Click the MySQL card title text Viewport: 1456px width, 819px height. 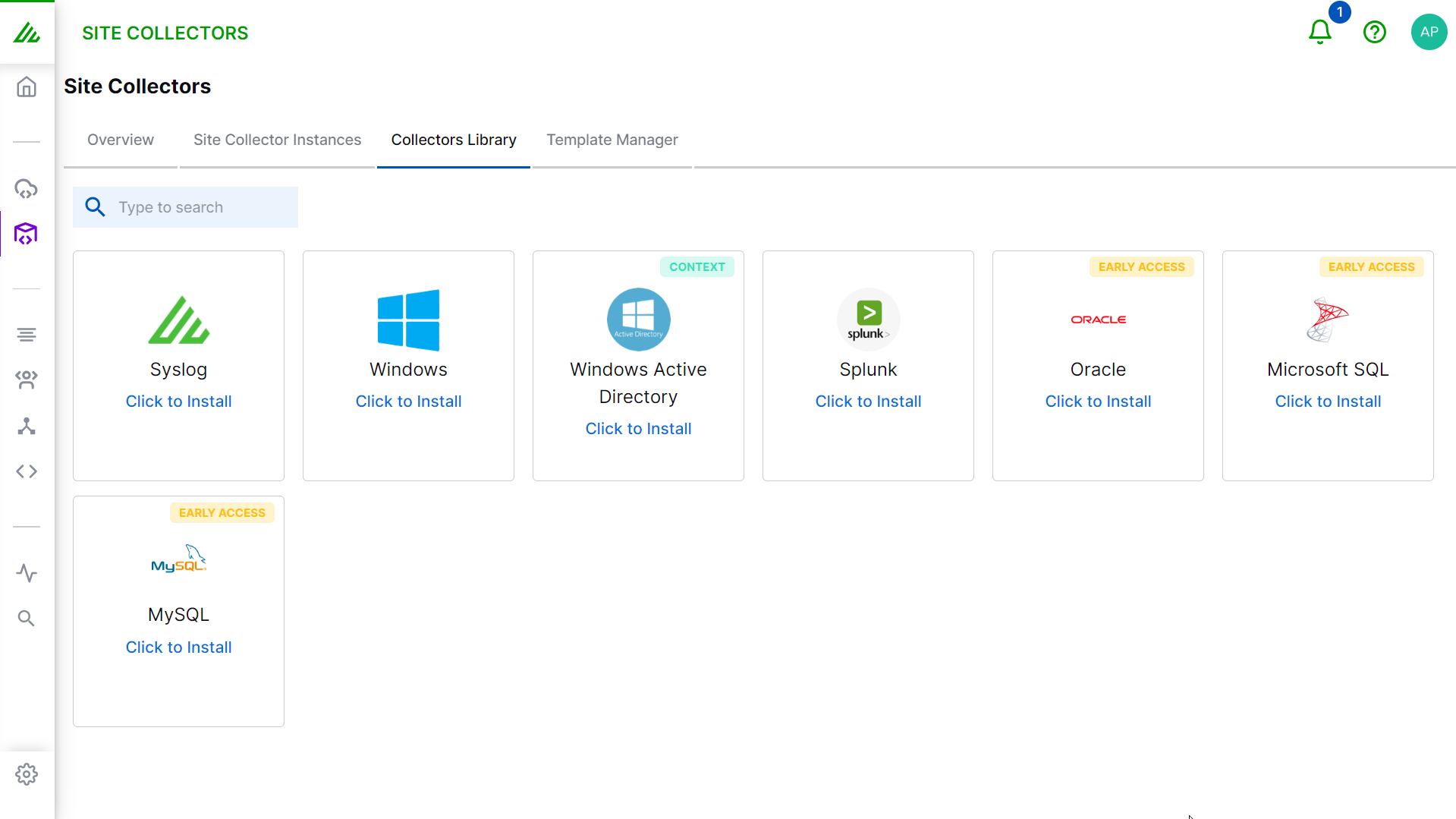point(179,615)
